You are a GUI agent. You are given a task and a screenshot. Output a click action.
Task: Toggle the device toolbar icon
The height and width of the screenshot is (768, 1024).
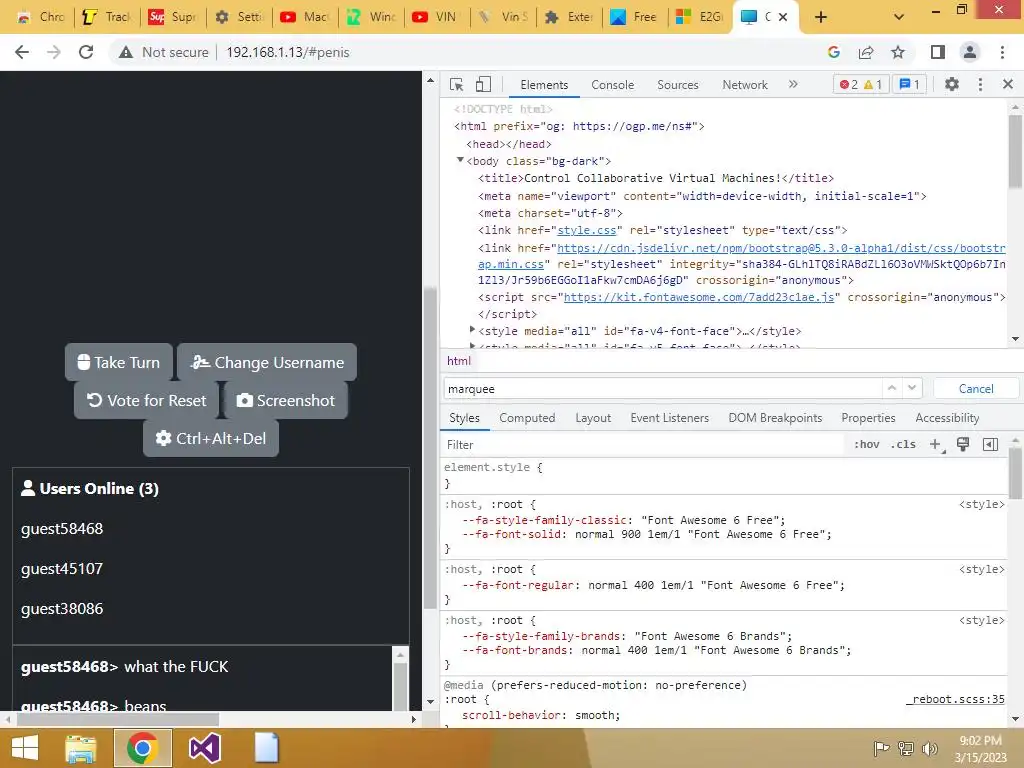[x=483, y=84]
